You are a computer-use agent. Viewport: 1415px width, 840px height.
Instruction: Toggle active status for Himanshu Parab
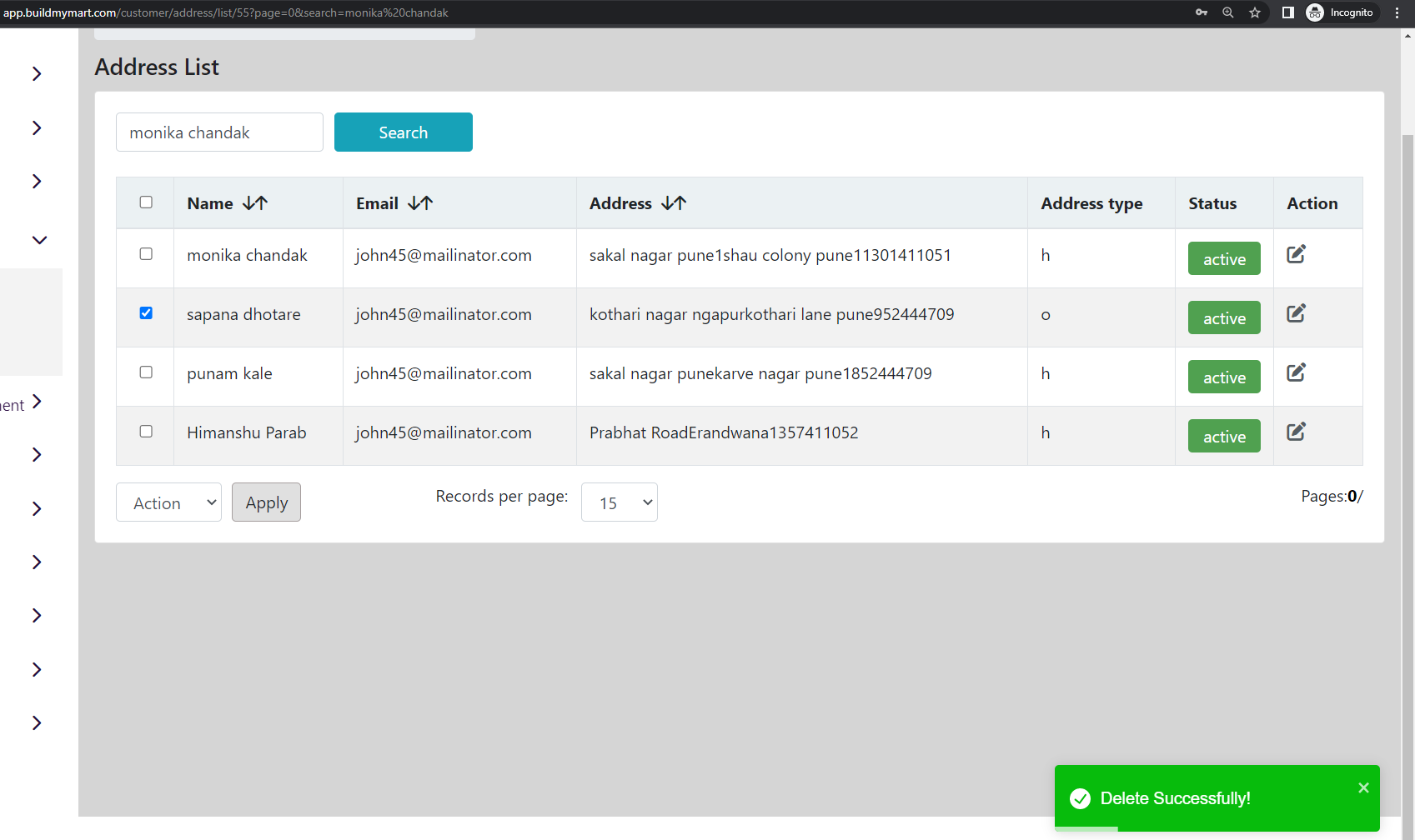point(1224,436)
